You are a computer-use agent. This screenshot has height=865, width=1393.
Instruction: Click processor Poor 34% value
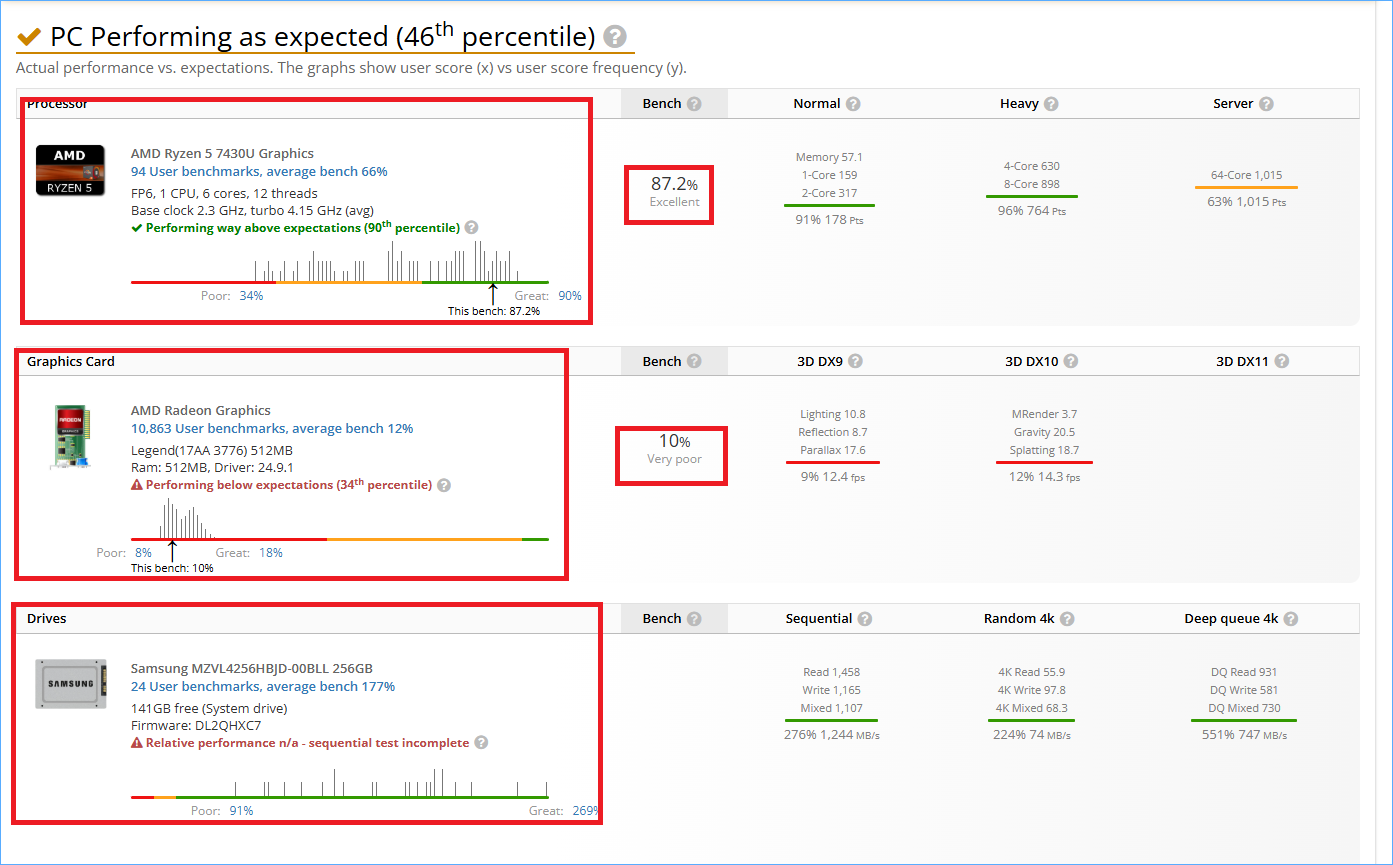251,296
